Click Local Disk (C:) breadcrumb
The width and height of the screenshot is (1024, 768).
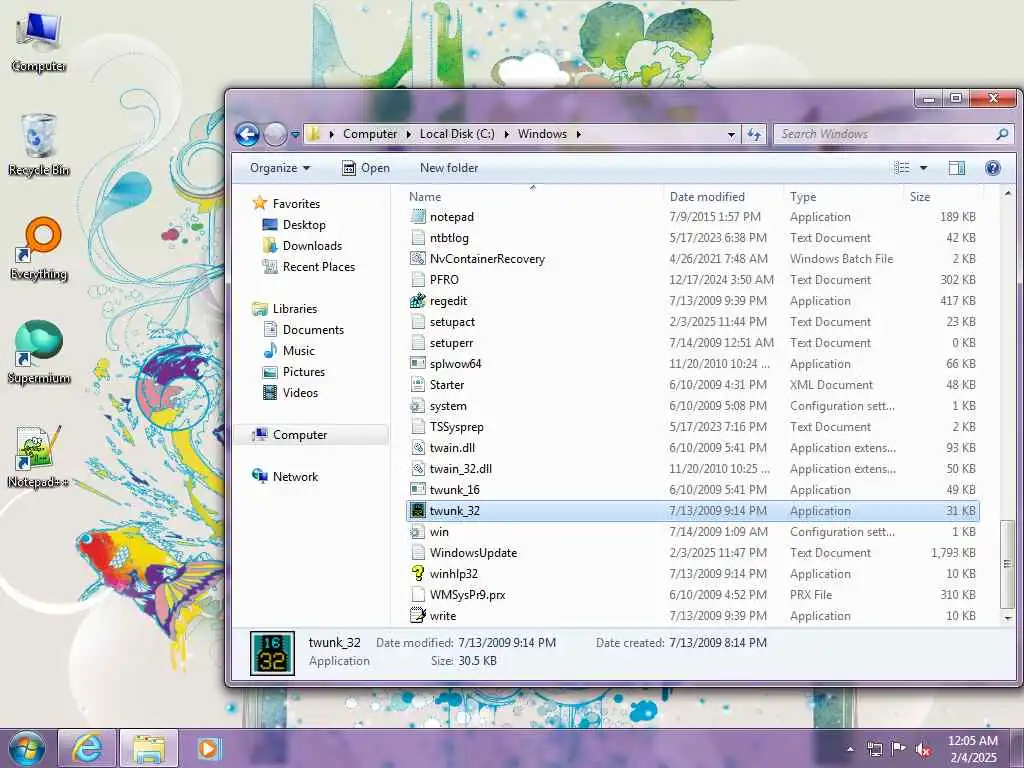click(457, 134)
